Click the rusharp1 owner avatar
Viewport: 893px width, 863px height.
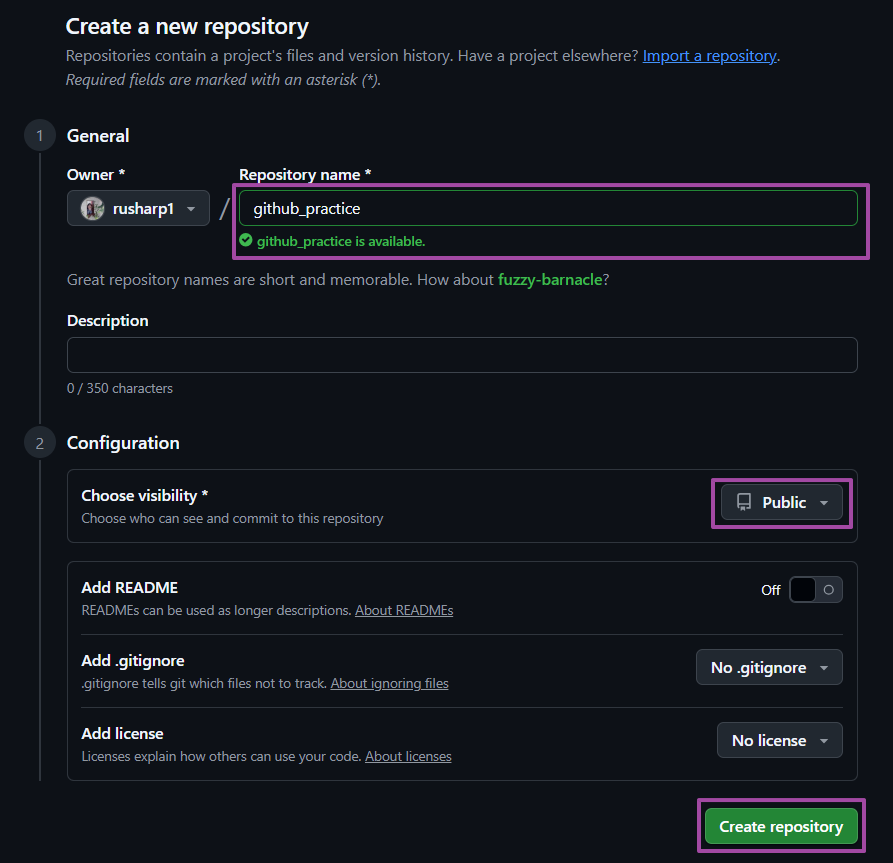point(92,208)
